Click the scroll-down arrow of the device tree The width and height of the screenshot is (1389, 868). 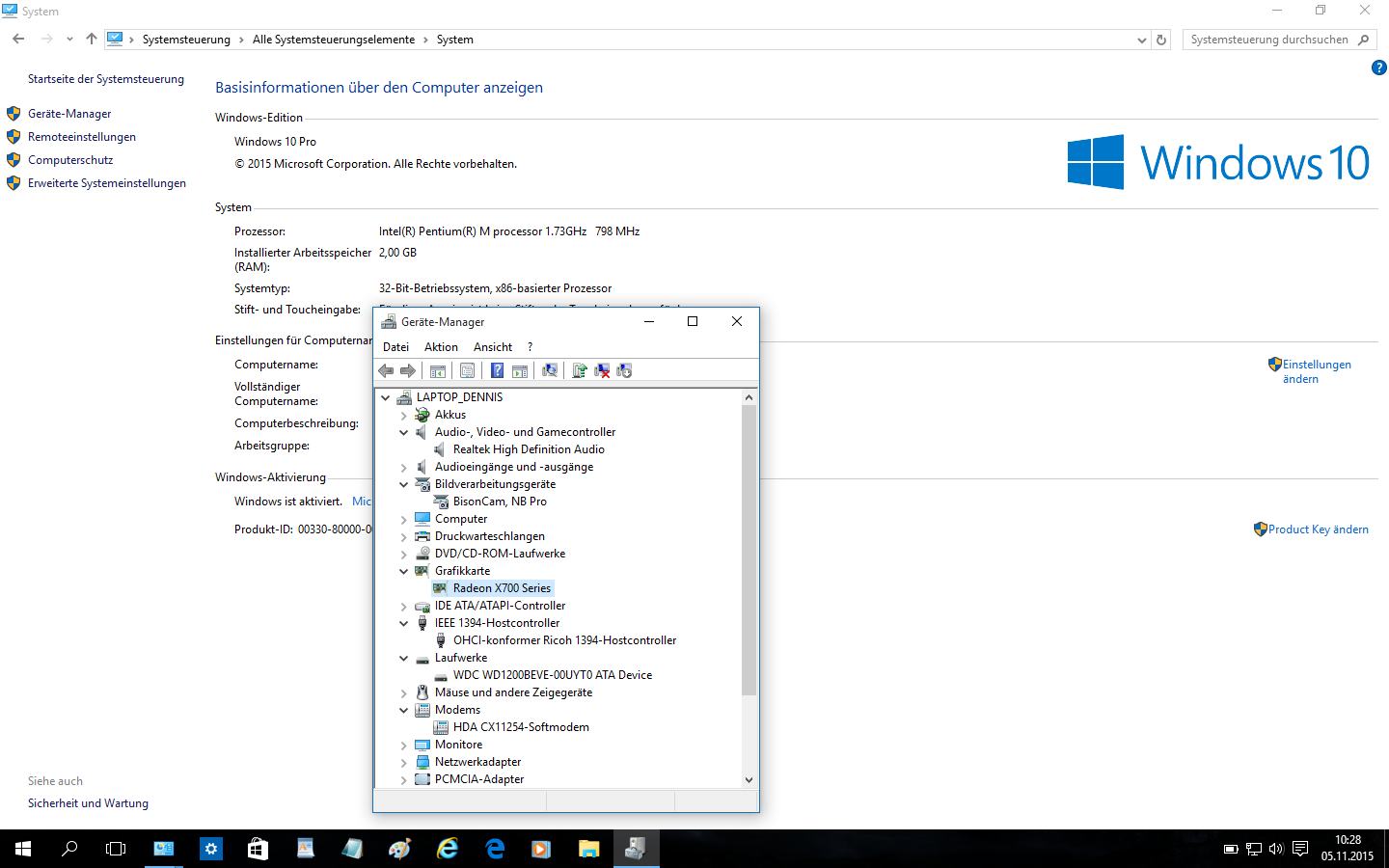click(749, 780)
